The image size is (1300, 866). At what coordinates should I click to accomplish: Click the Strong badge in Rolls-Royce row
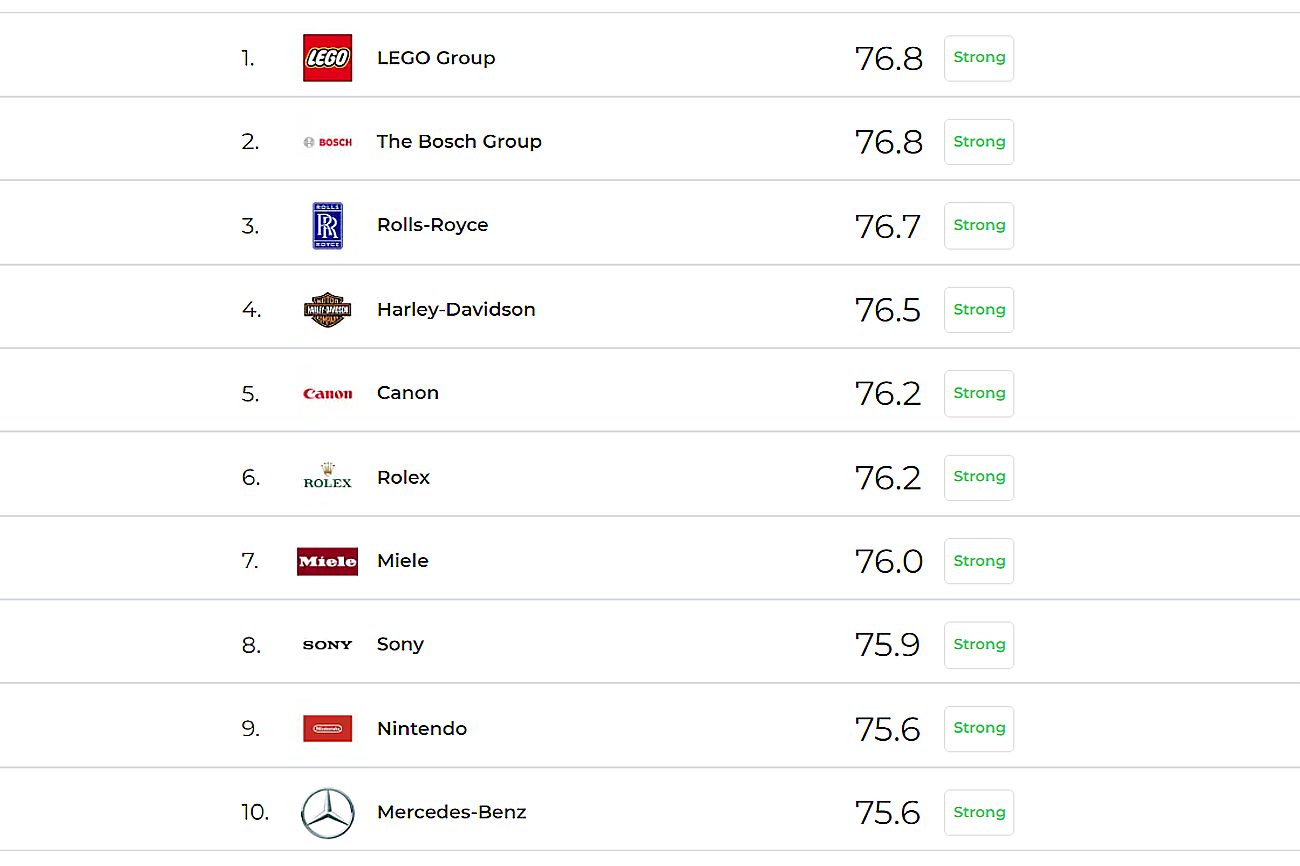point(979,225)
